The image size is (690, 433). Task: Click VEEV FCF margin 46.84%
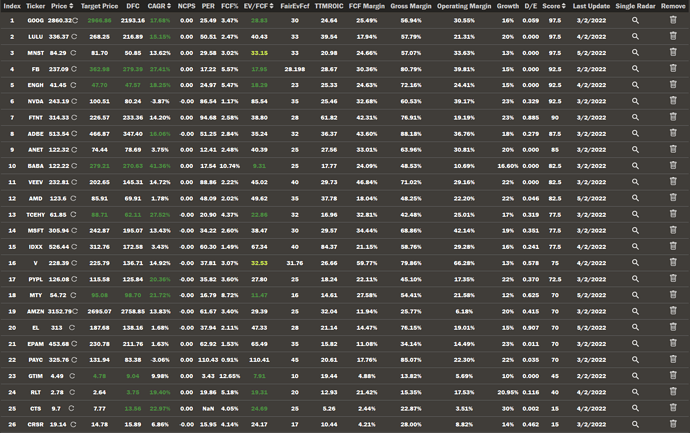tap(367, 182)
